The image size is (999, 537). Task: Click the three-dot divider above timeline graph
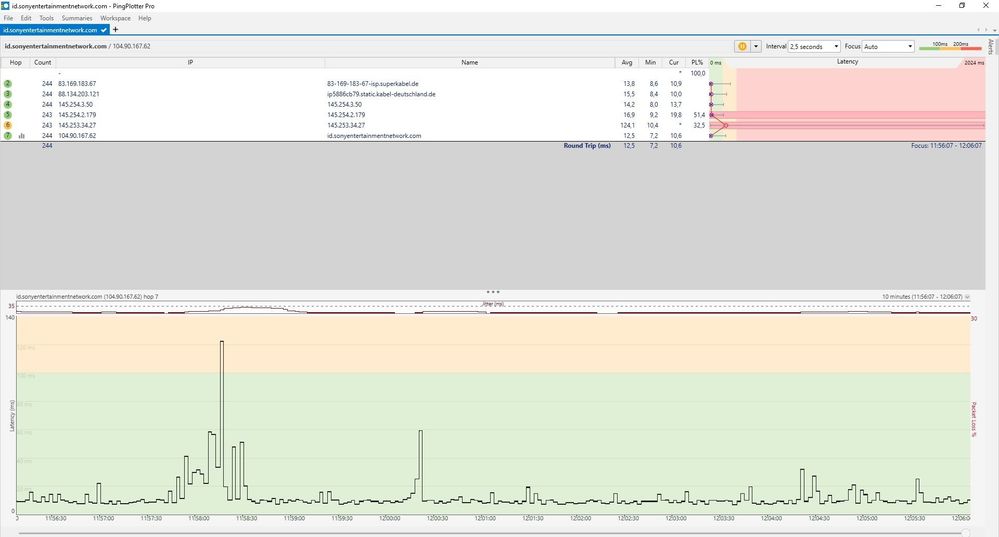pyautogui.click(x=492, y=291)
